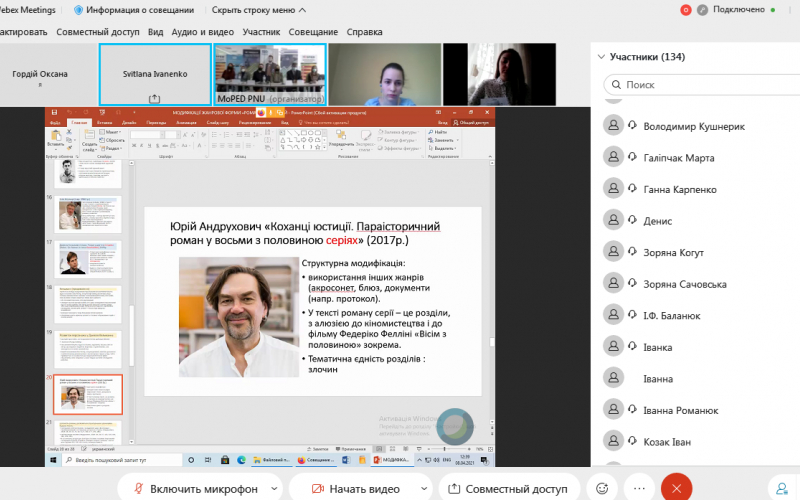The width and height of the screenshot is (800, 500).
Task: Click the avatar icon of Іванна
Action: pyautogui.click(x=613, y=378)
